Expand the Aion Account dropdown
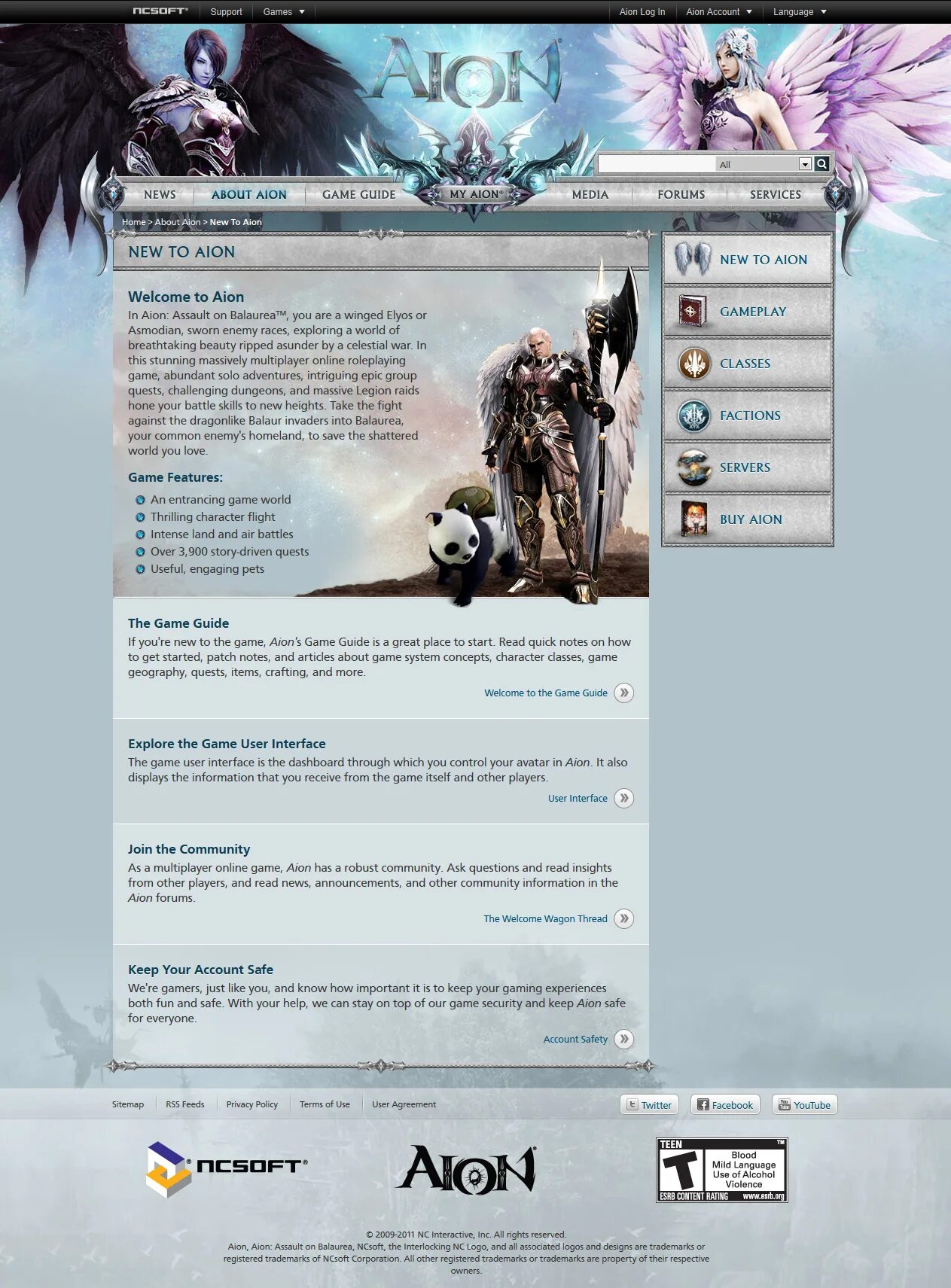Viewport: 951px width, 1288px height. [x=719, y=11]
